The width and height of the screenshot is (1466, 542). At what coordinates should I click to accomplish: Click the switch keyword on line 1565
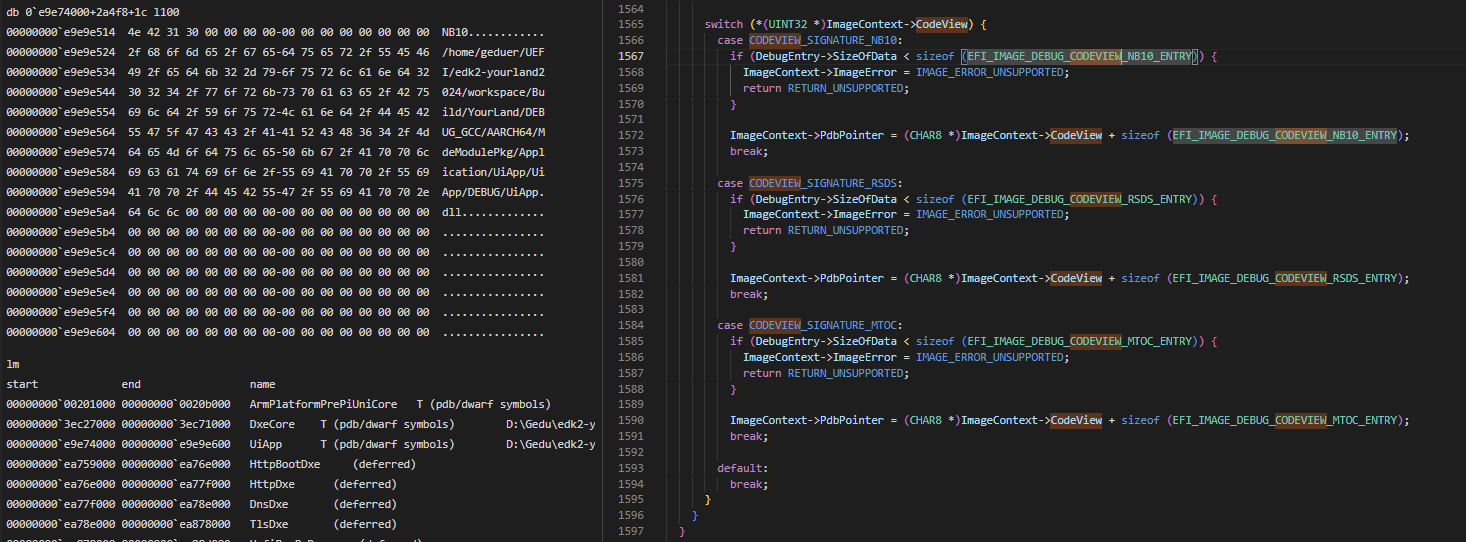point(724,24)
